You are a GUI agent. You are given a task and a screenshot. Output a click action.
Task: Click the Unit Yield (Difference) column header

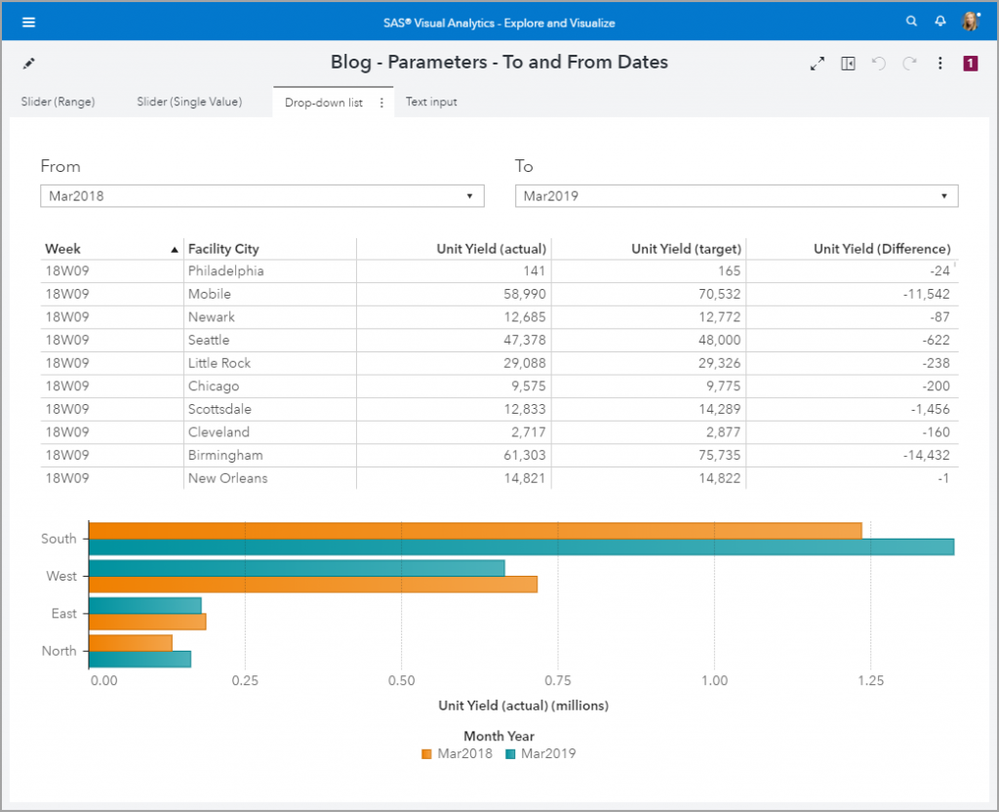881,249
